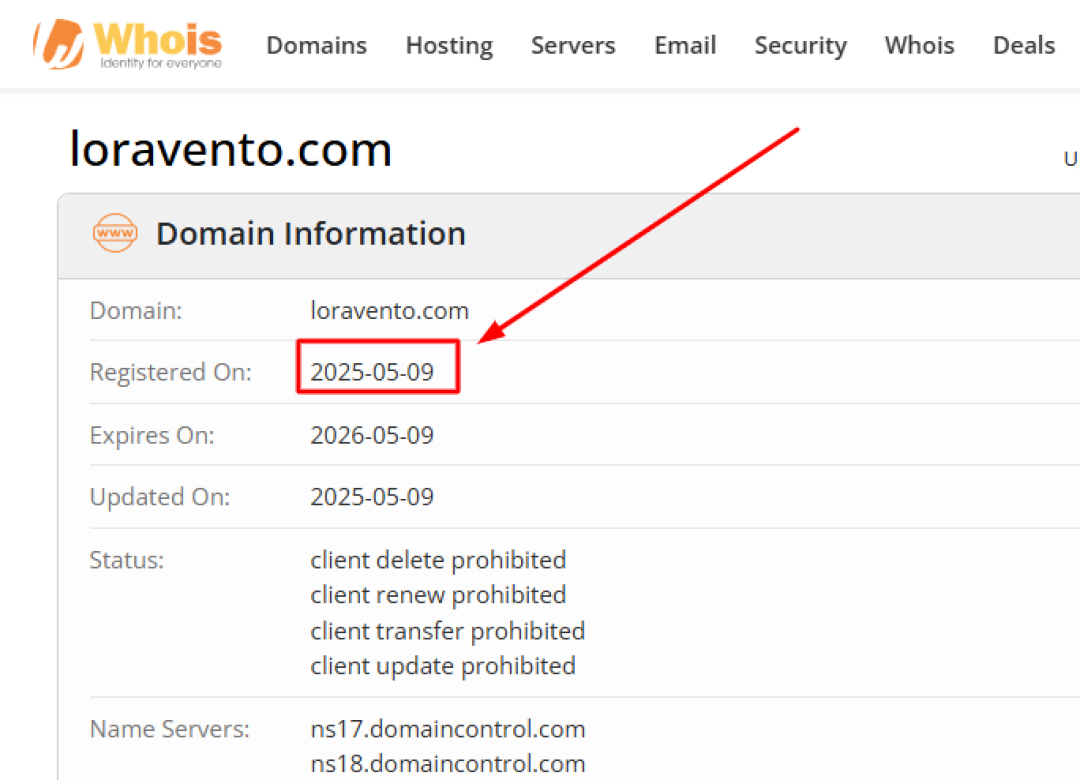The width and height of the screenshot is (1080, 780).
Task: Open the Email menu item
Action: tap(685, 45)
